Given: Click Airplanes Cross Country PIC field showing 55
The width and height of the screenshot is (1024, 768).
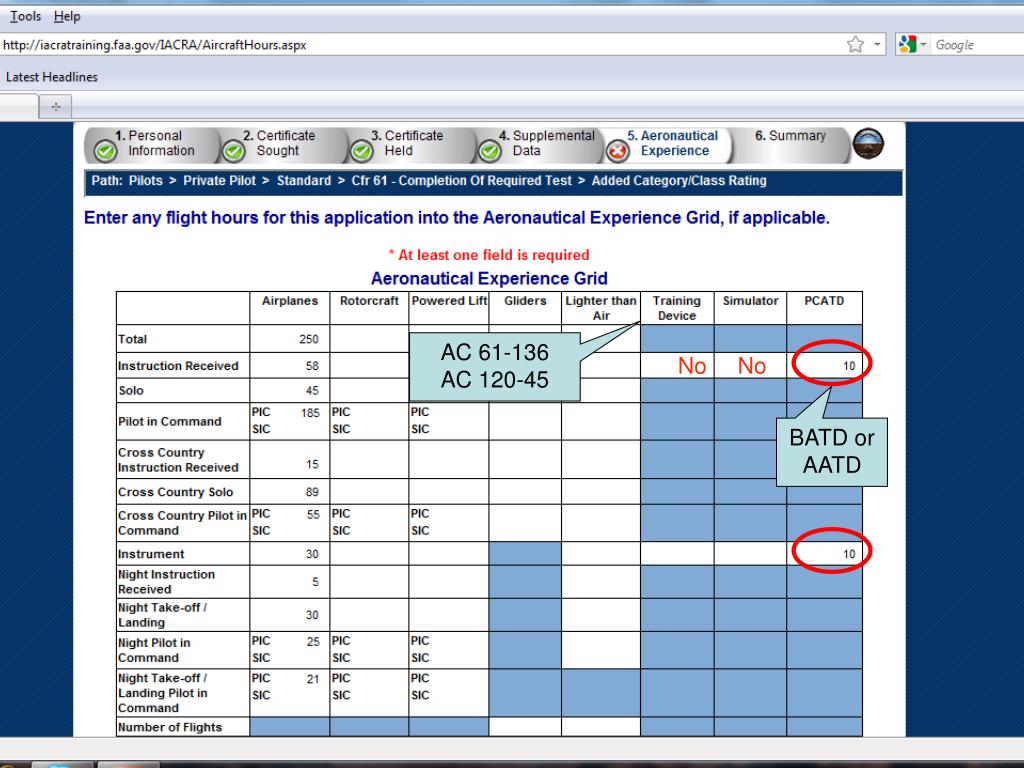Looking at the screenshot, I should point(298,515).
